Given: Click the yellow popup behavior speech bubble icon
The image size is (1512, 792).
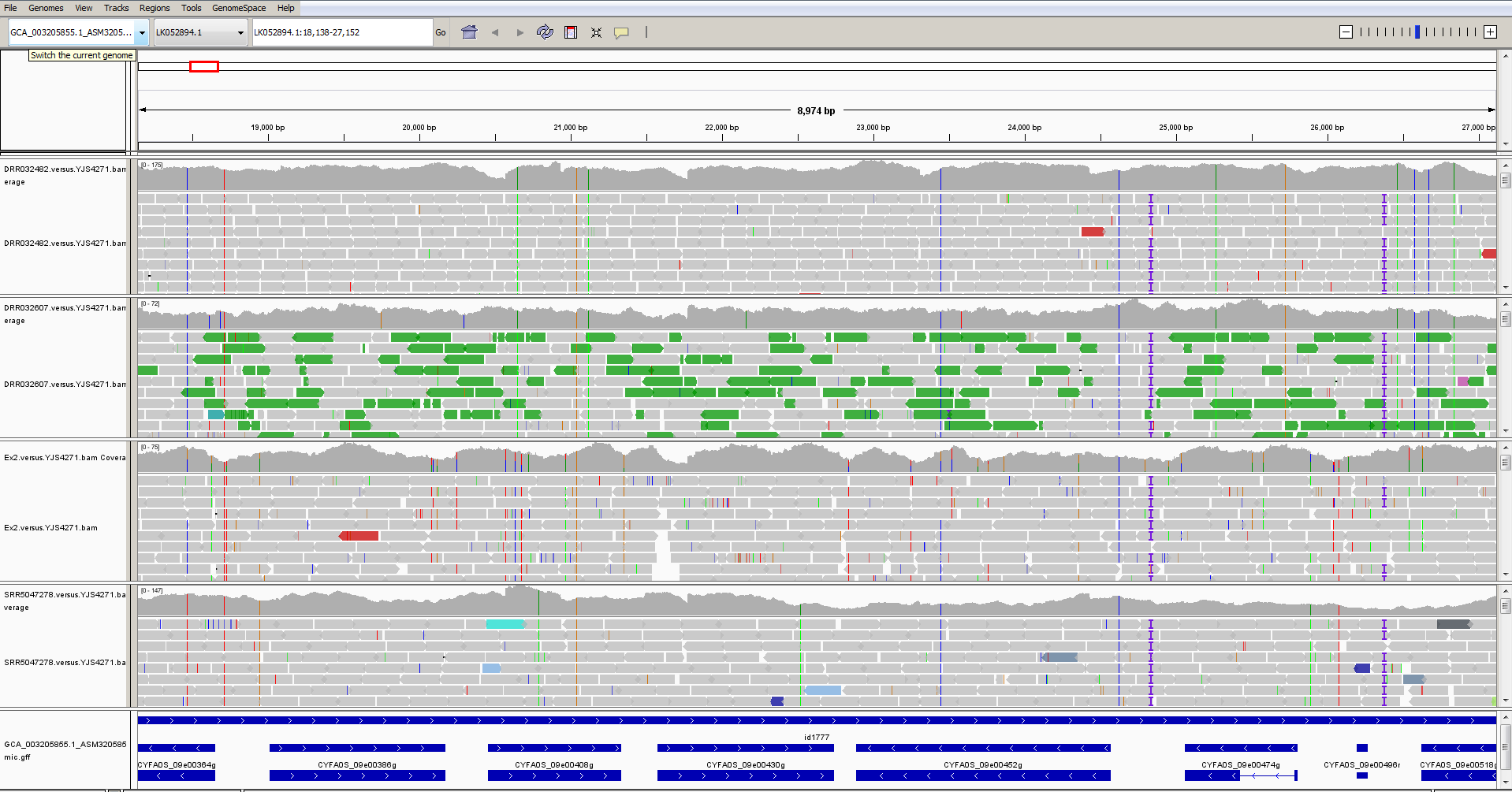Looking at the screenshot, I should 621,32.
